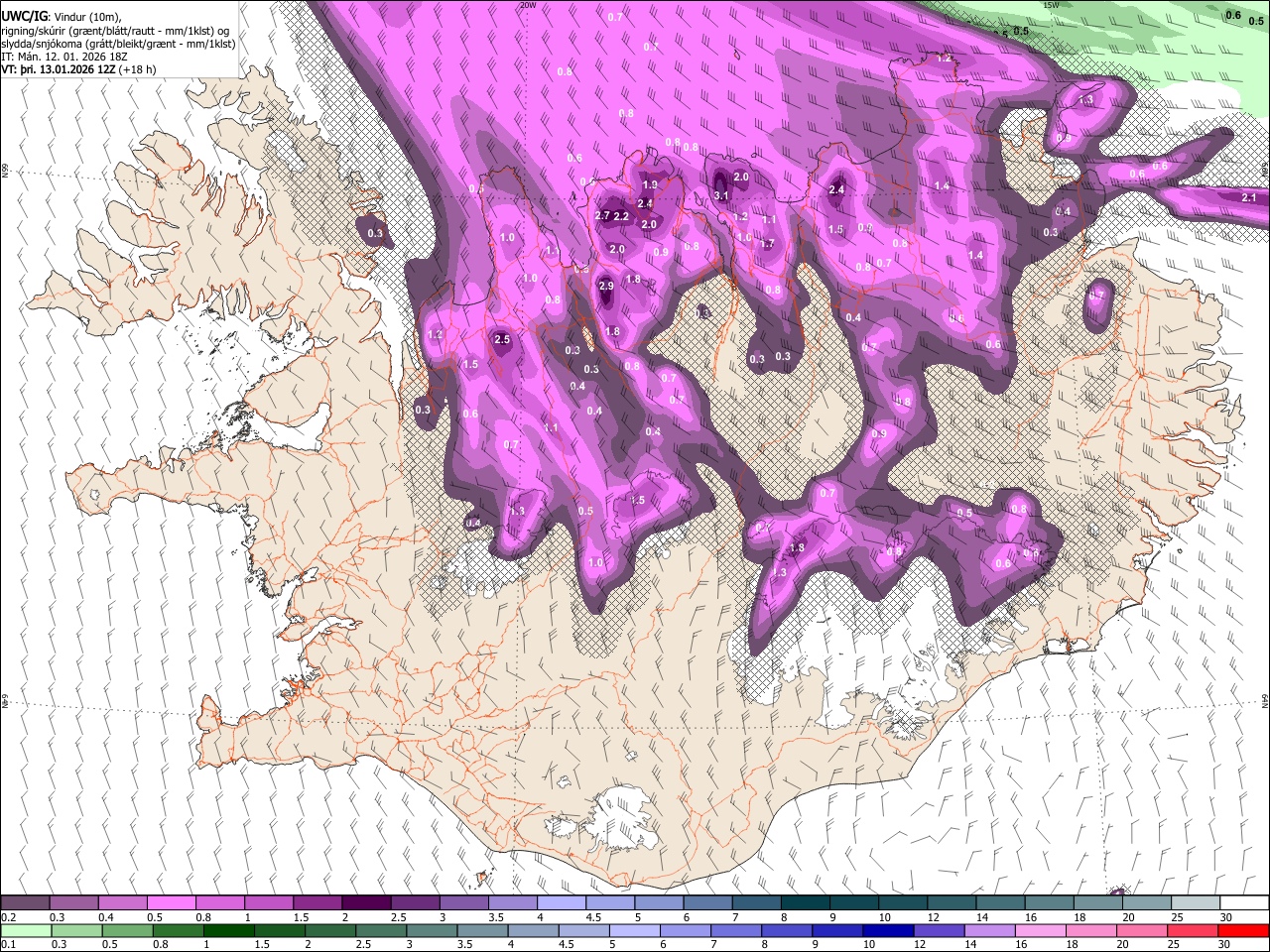1270x952 pixels.
Task: Click the 'IT: Mán. 12. 01. 2026 18Z' line
Action: pos(65,57)
